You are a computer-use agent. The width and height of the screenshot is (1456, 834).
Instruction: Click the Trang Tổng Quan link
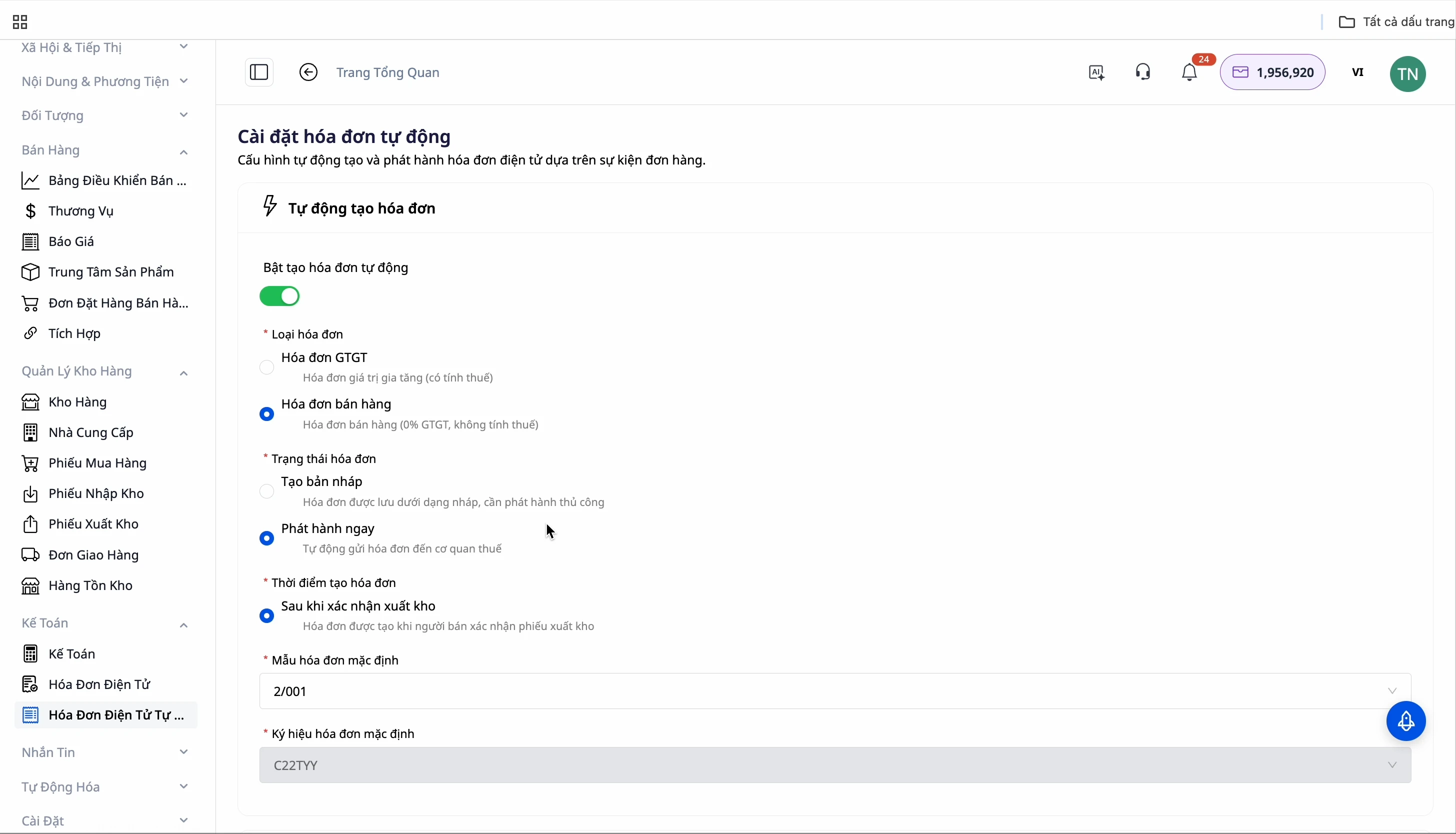388,72
